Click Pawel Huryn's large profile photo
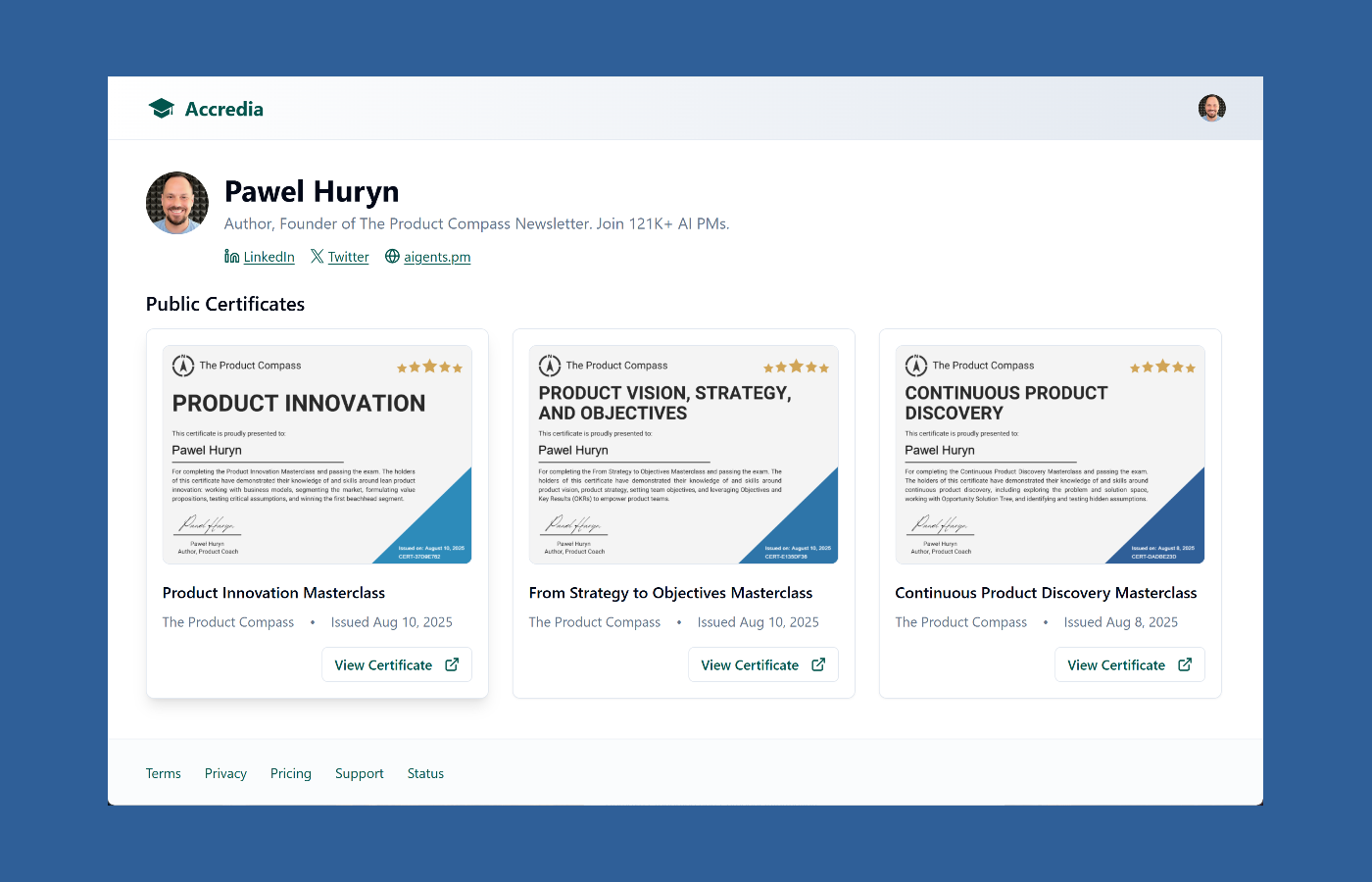 coord(177,203)
